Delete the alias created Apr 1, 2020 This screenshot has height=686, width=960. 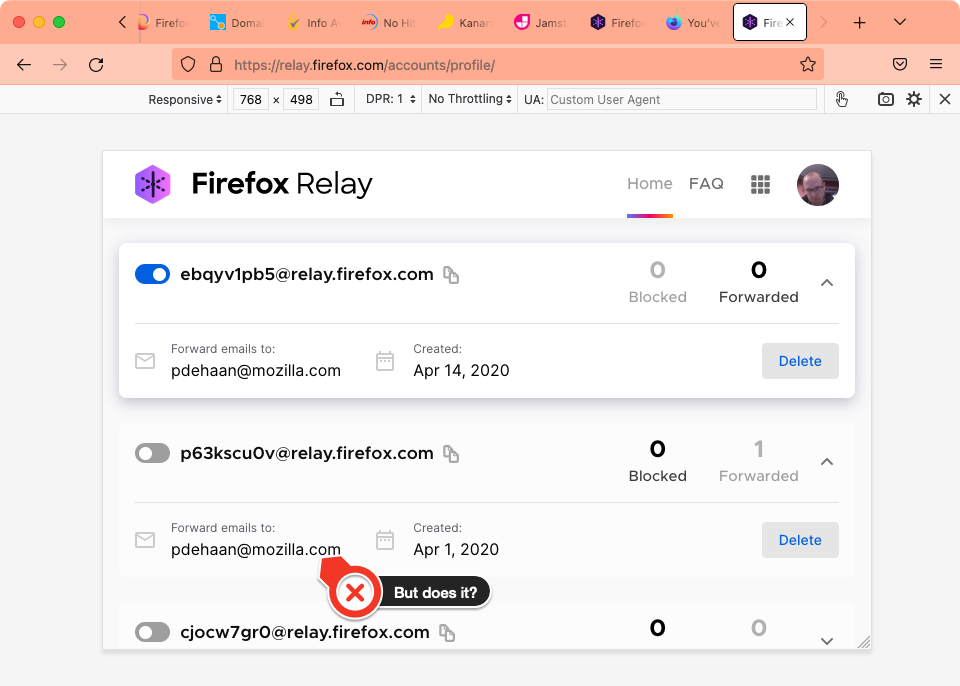(800, 539)
